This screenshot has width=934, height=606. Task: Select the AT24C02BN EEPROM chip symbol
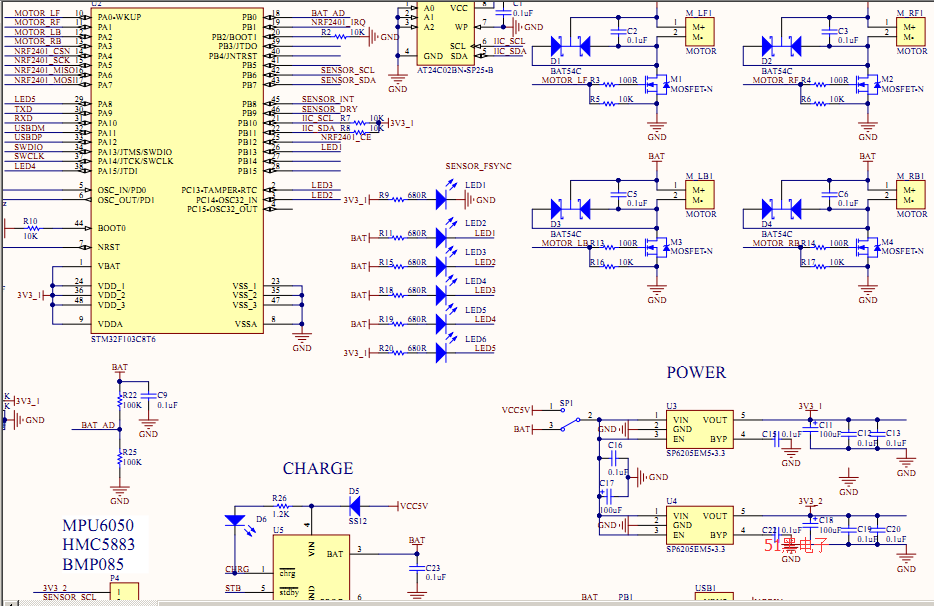pos(444,33)
